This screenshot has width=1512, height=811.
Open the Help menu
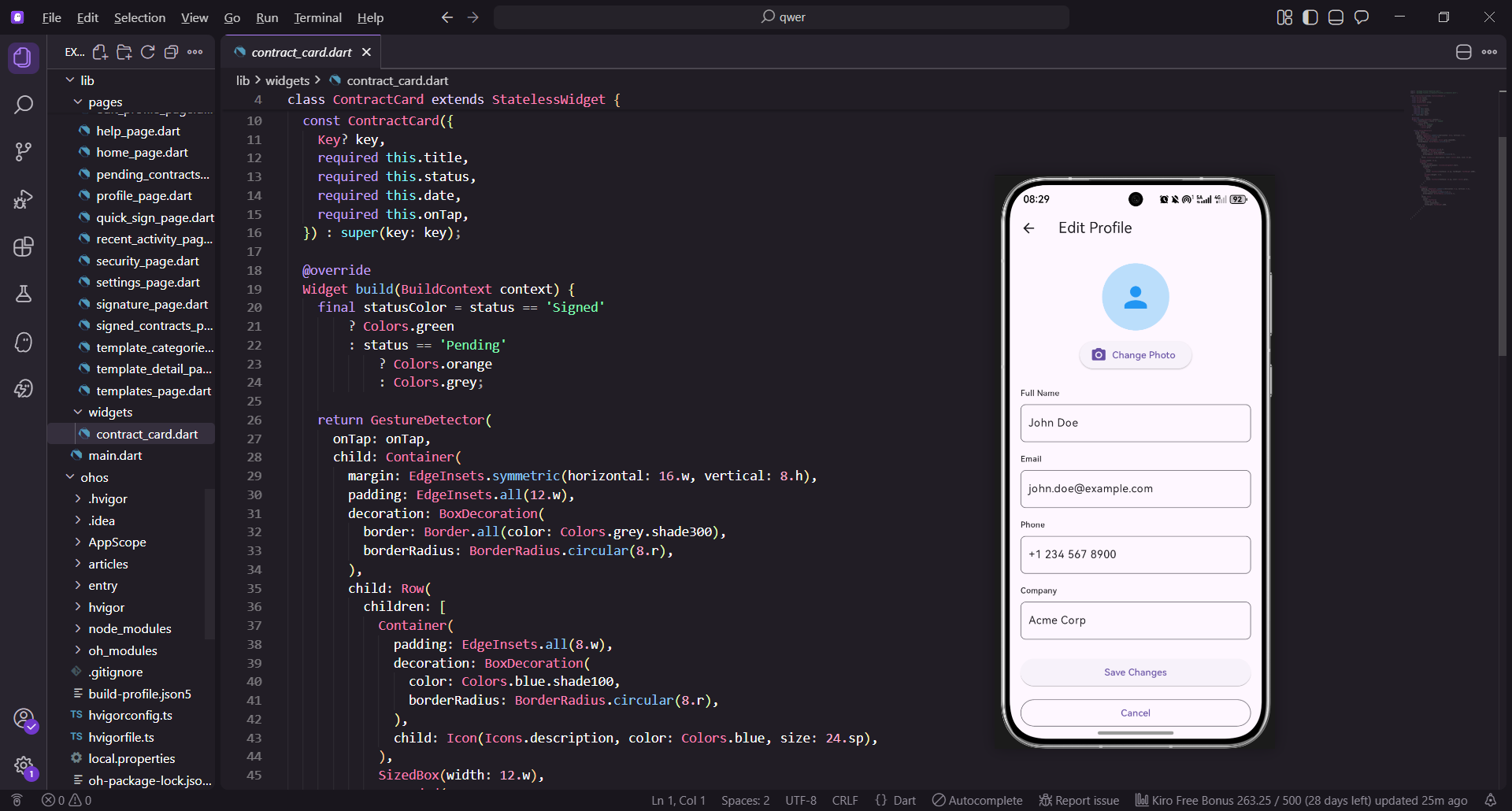(370, 17)
